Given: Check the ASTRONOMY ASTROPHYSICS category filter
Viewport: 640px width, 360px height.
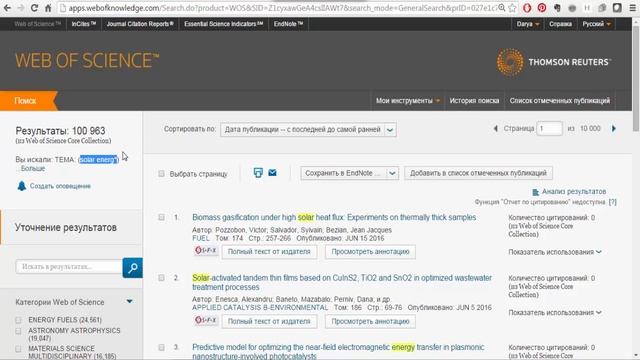Looking at the screenshot, I should click(18, 331).
